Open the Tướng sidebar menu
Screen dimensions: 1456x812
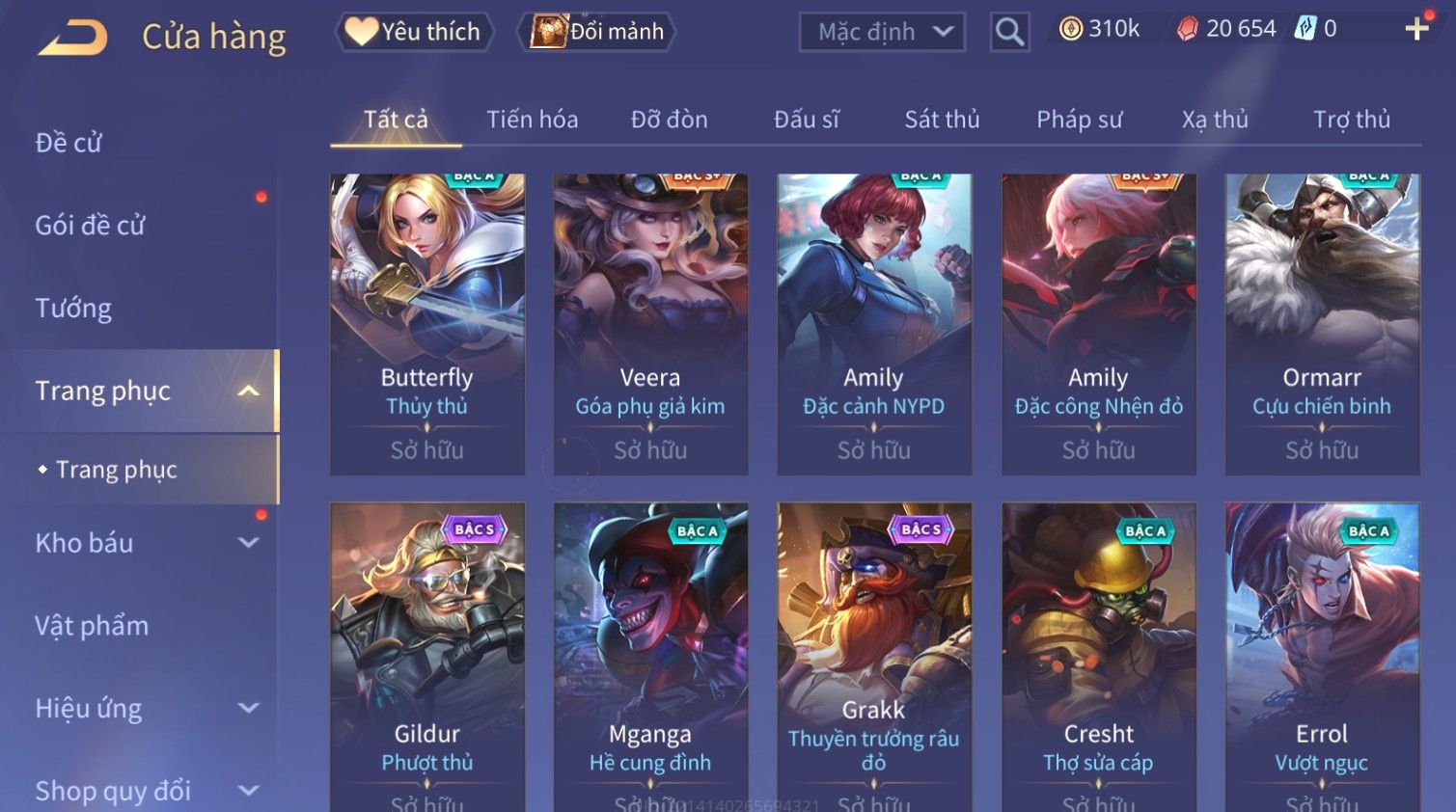(73, 309)
